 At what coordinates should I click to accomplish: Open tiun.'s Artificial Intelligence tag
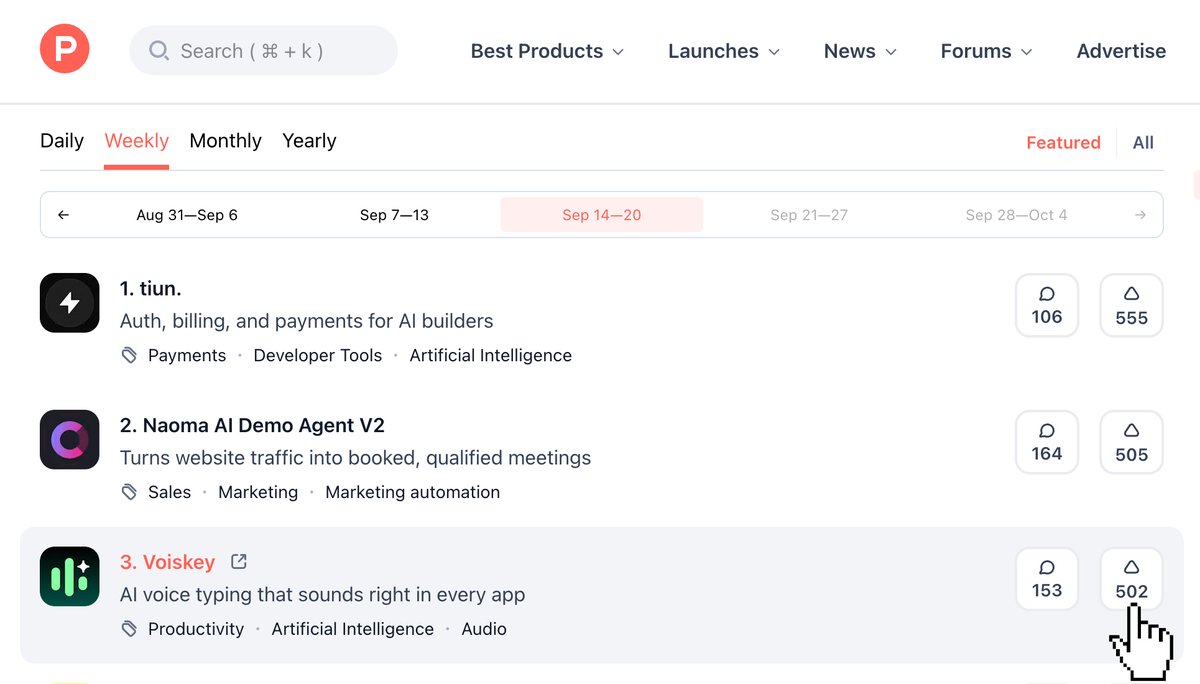click(491, 356)
